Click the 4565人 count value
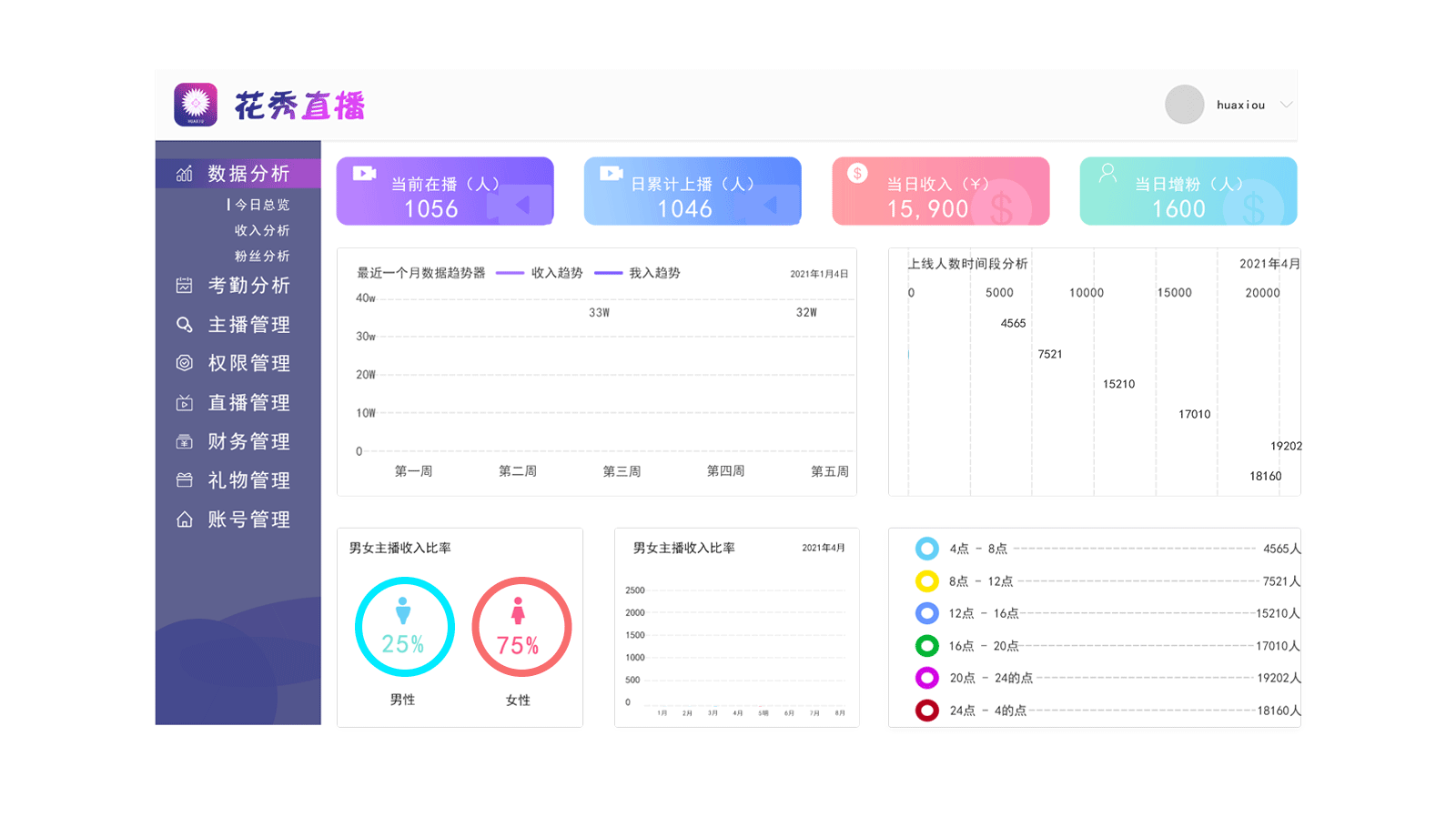Screen dimensions: 1456x817 [x=1281, y=549]
